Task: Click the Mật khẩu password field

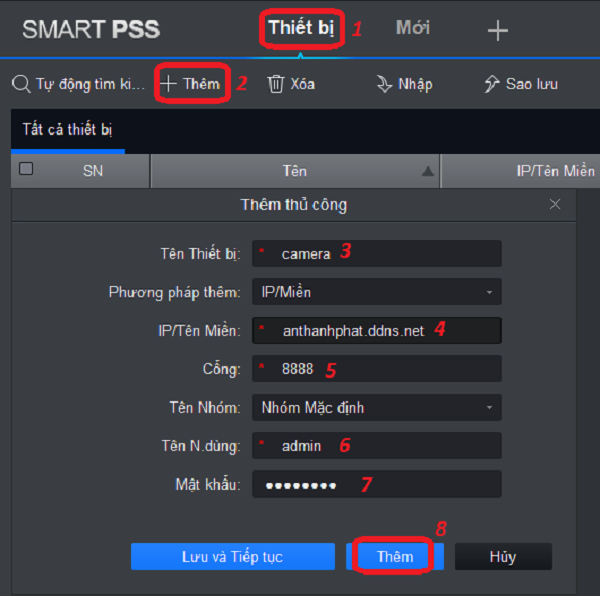Action: (x=377, y=484)
